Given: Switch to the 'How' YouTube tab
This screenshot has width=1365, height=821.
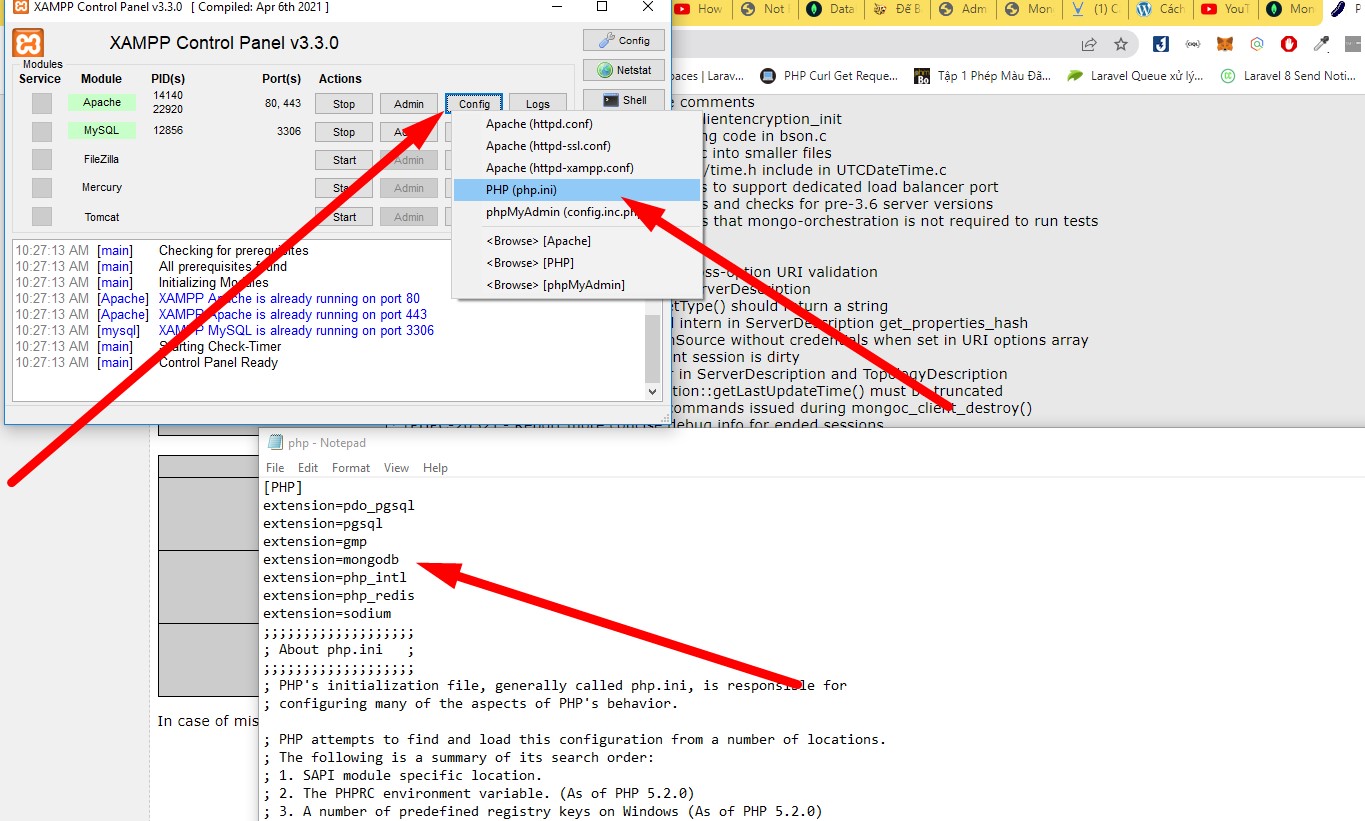Looking at the screenshot, I should tap(698, 9).
